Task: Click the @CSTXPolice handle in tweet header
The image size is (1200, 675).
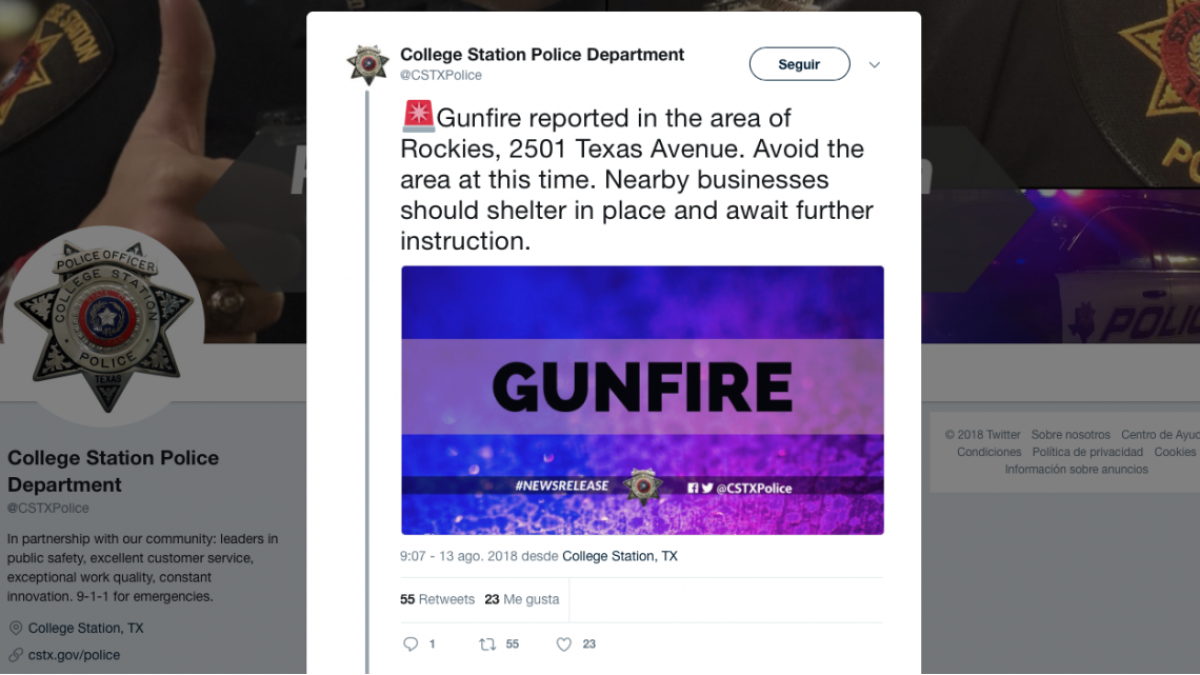Action: tap(441, 75)
